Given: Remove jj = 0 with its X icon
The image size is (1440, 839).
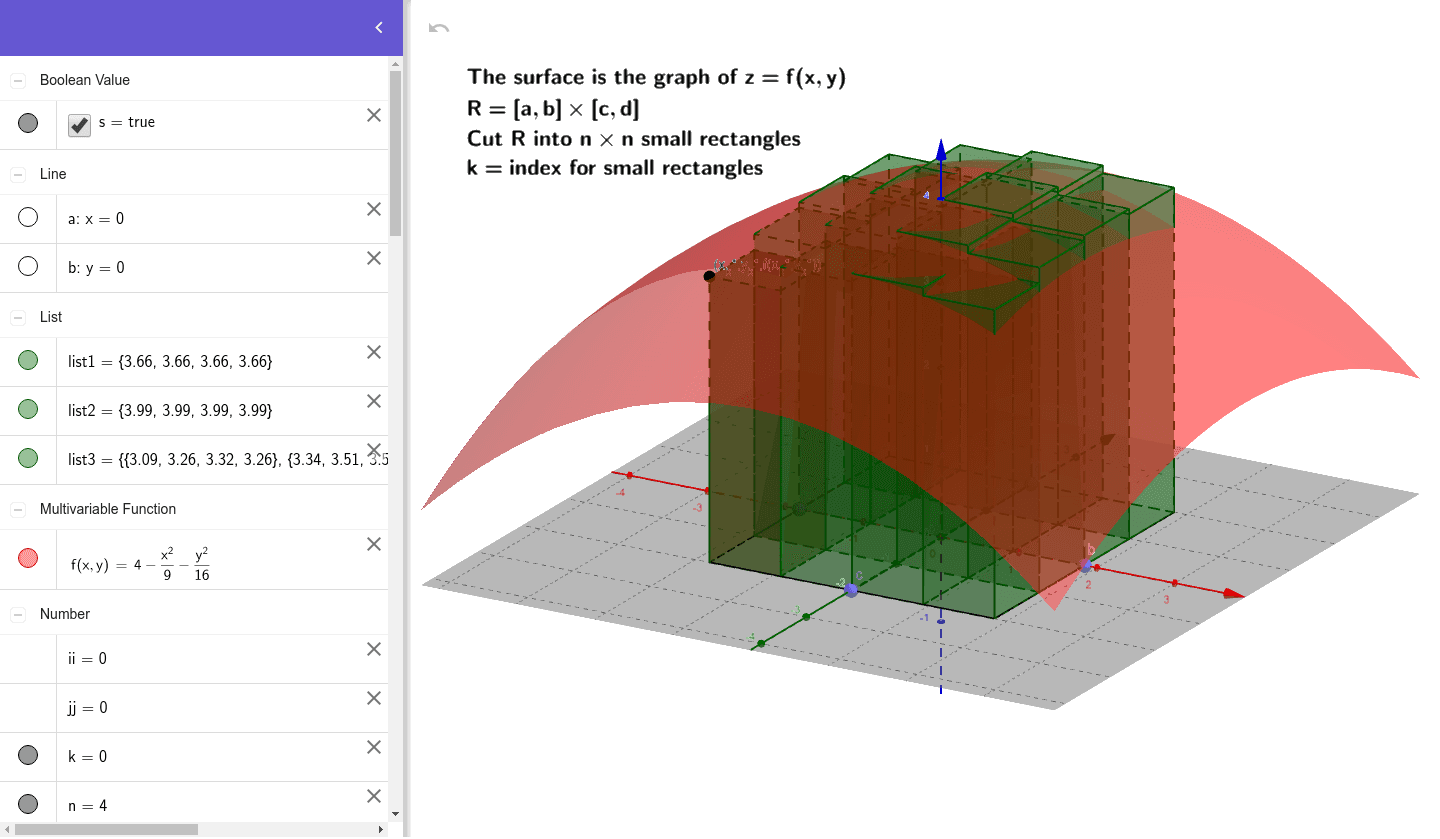Looking at the screenshot, I should tap(373, 697).
